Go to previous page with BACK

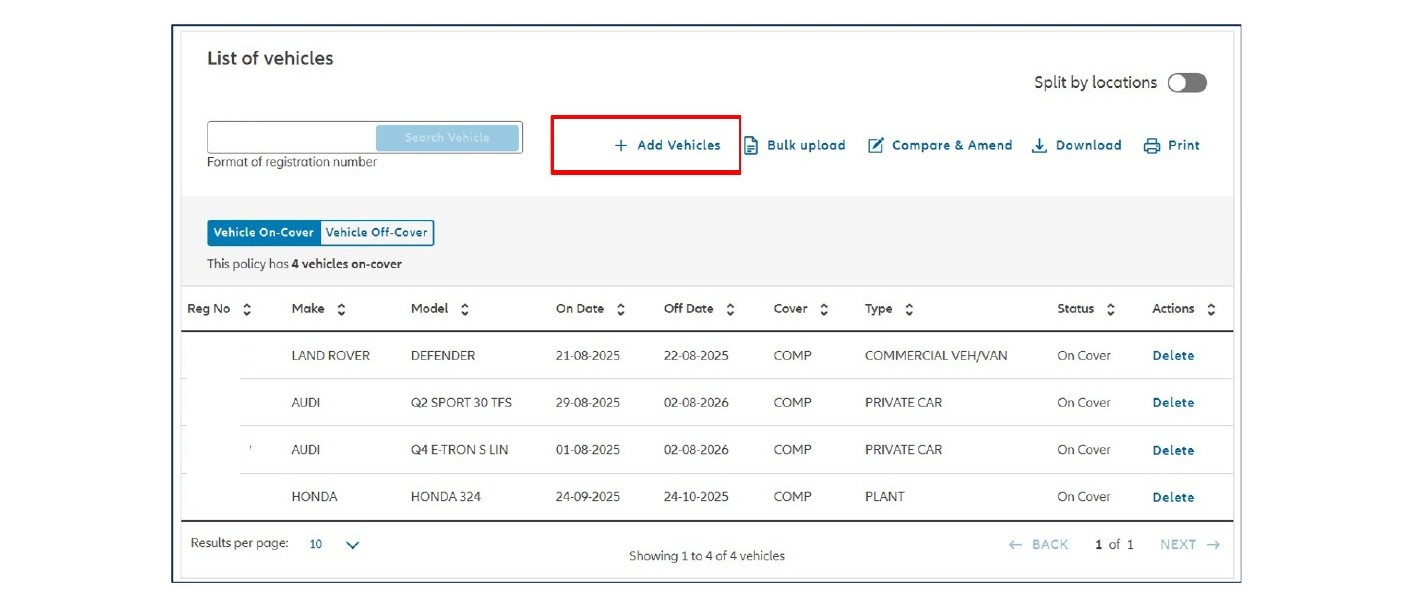[x=1039, y=545]
